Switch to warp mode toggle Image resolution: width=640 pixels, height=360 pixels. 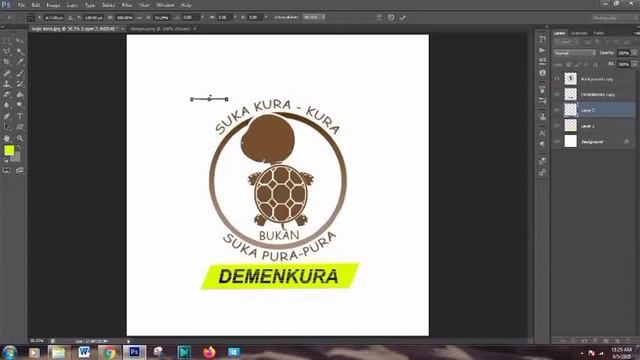(x=379, y=18)
